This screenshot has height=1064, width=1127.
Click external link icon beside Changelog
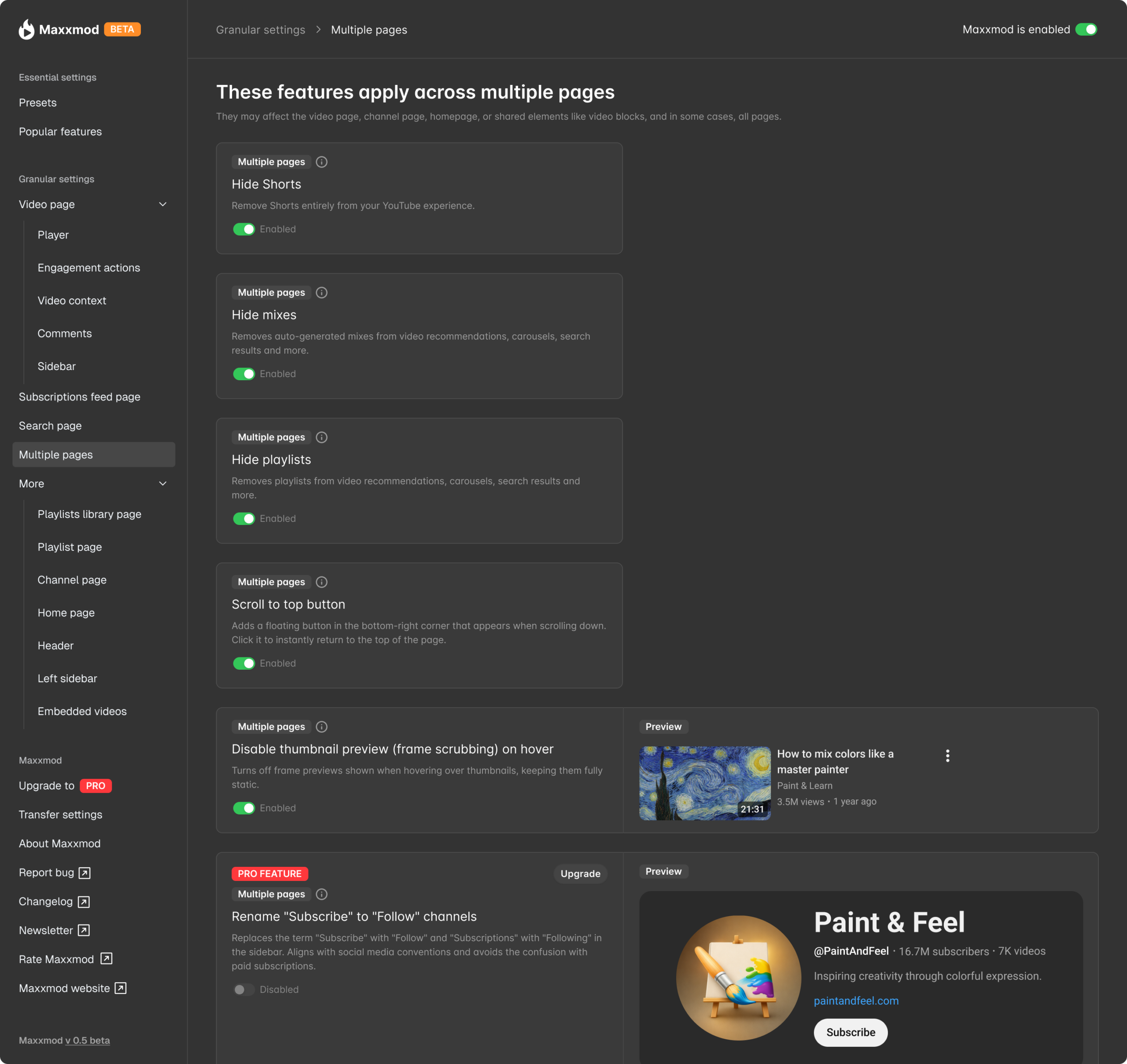(x=83, y=902)
